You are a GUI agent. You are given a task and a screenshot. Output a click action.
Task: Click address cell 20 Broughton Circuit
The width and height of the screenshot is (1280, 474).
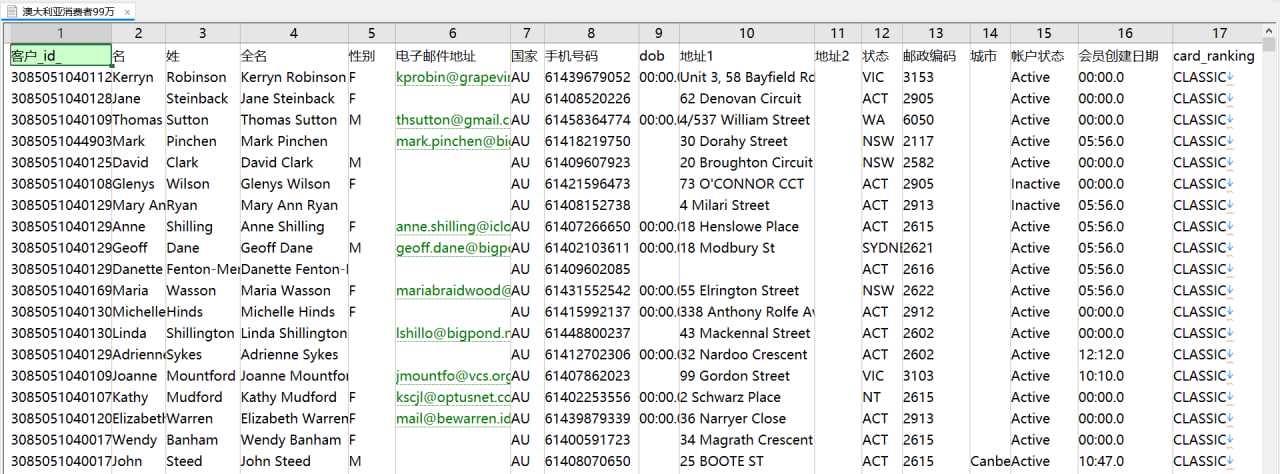coord(746,162)
